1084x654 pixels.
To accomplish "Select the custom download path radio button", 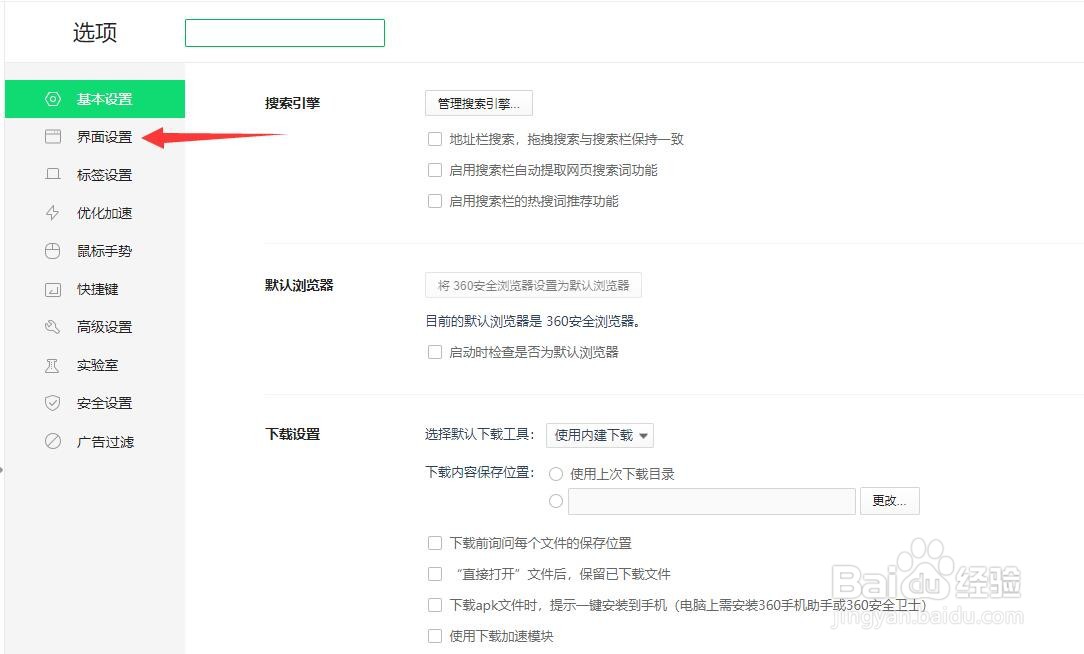I will point(556,501).
